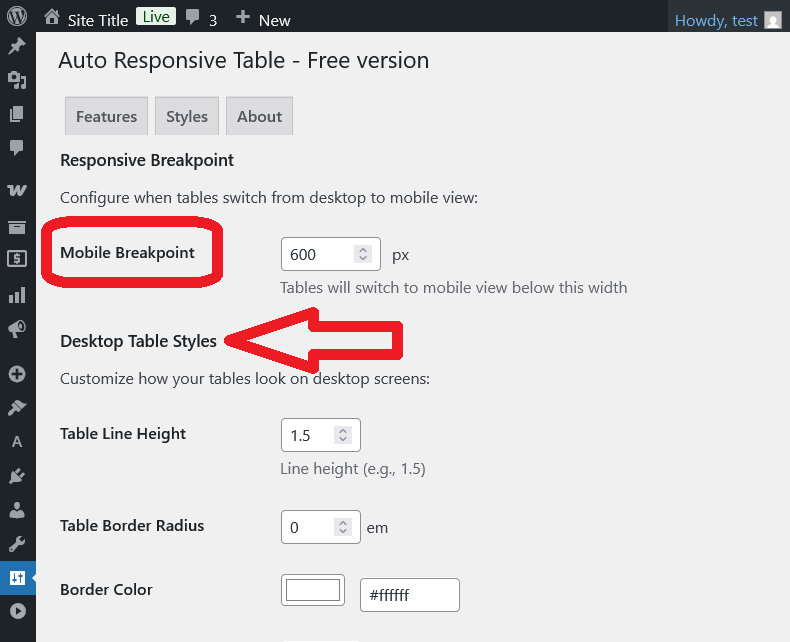Open the user avatar in admin bar

[773, 20]
